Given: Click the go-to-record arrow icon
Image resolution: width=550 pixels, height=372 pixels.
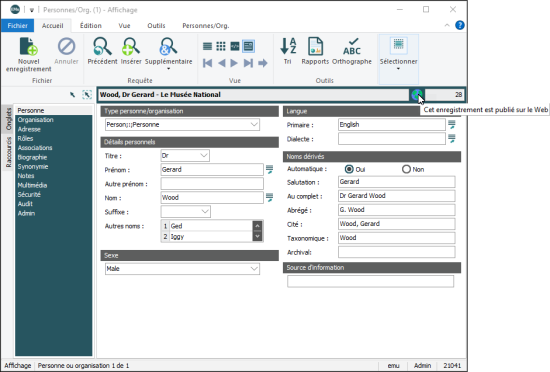Looking at the screenshot, I should 263,63.
